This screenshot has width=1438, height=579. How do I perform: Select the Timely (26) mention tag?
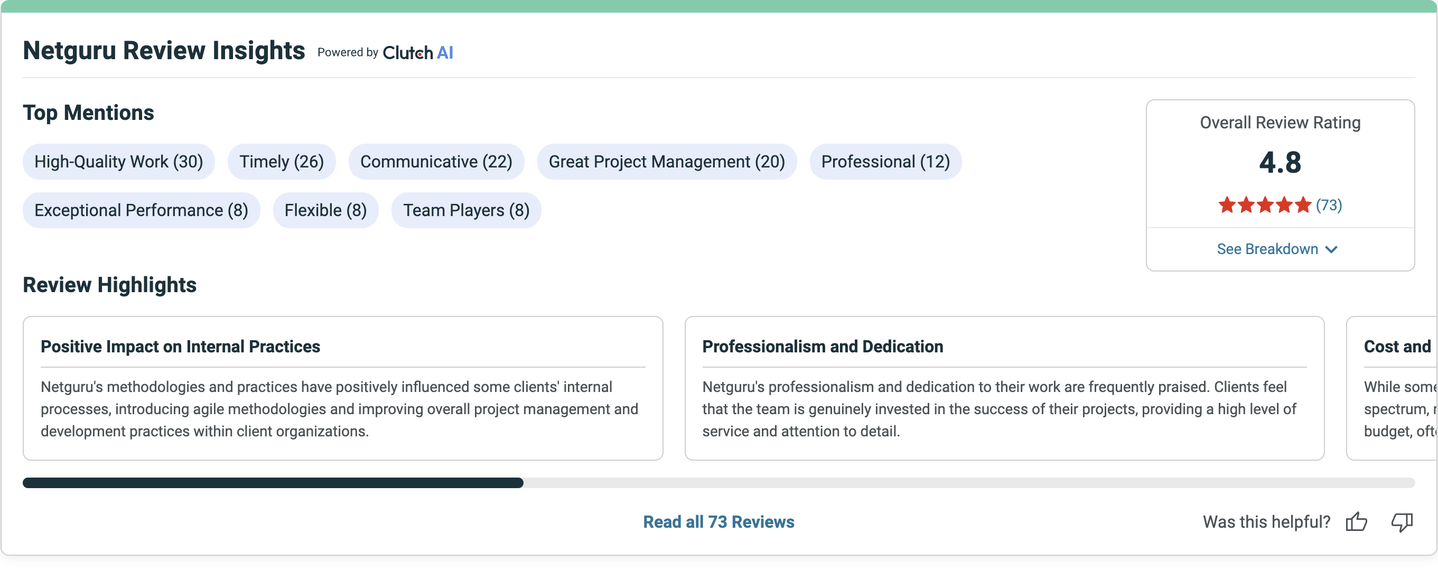(x=282, y=162)
